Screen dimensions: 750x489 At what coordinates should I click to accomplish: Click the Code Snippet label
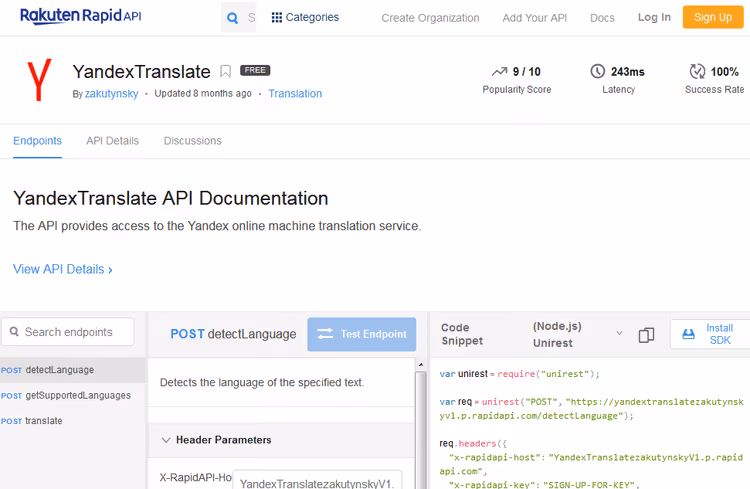tap(462, 334)
